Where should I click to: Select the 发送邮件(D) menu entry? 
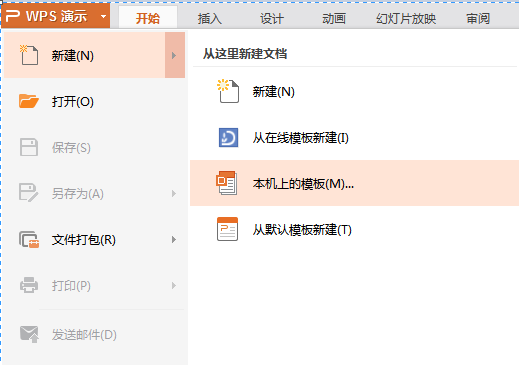click(95, 335)
